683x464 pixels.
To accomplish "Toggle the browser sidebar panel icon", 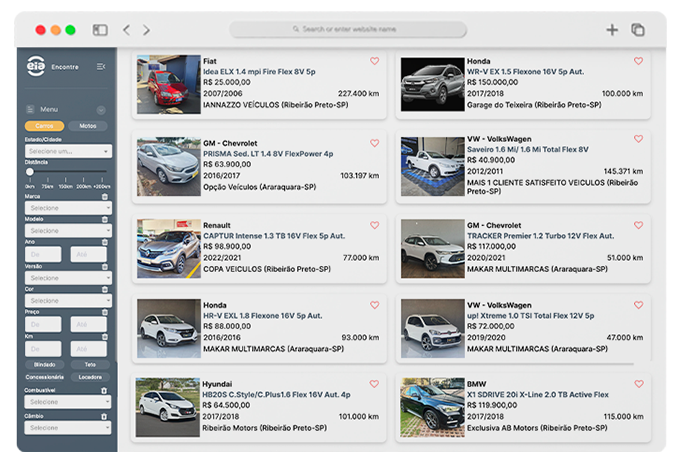I will (100, 30).
